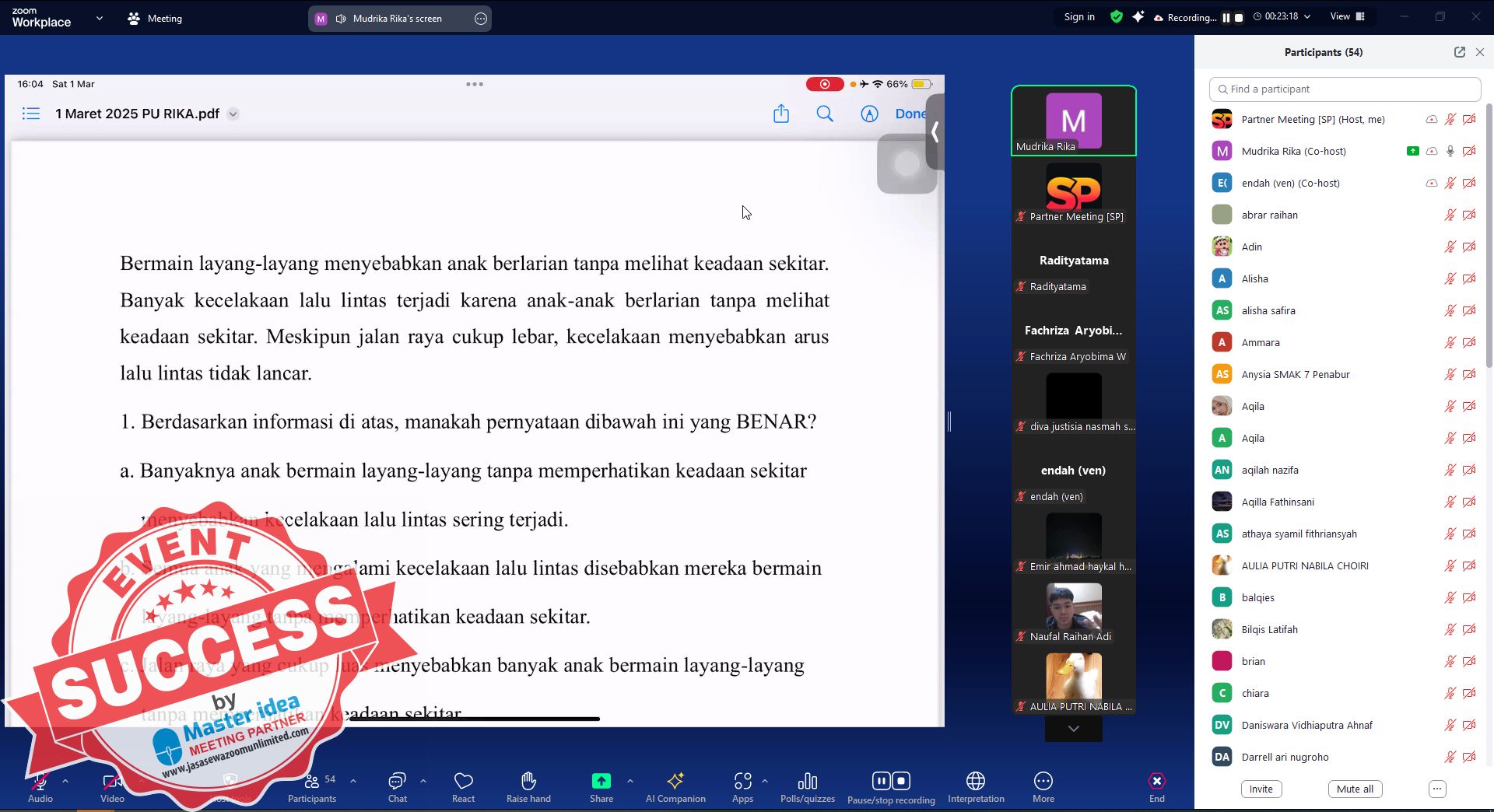Open the More options menu

click(1043, 781)
